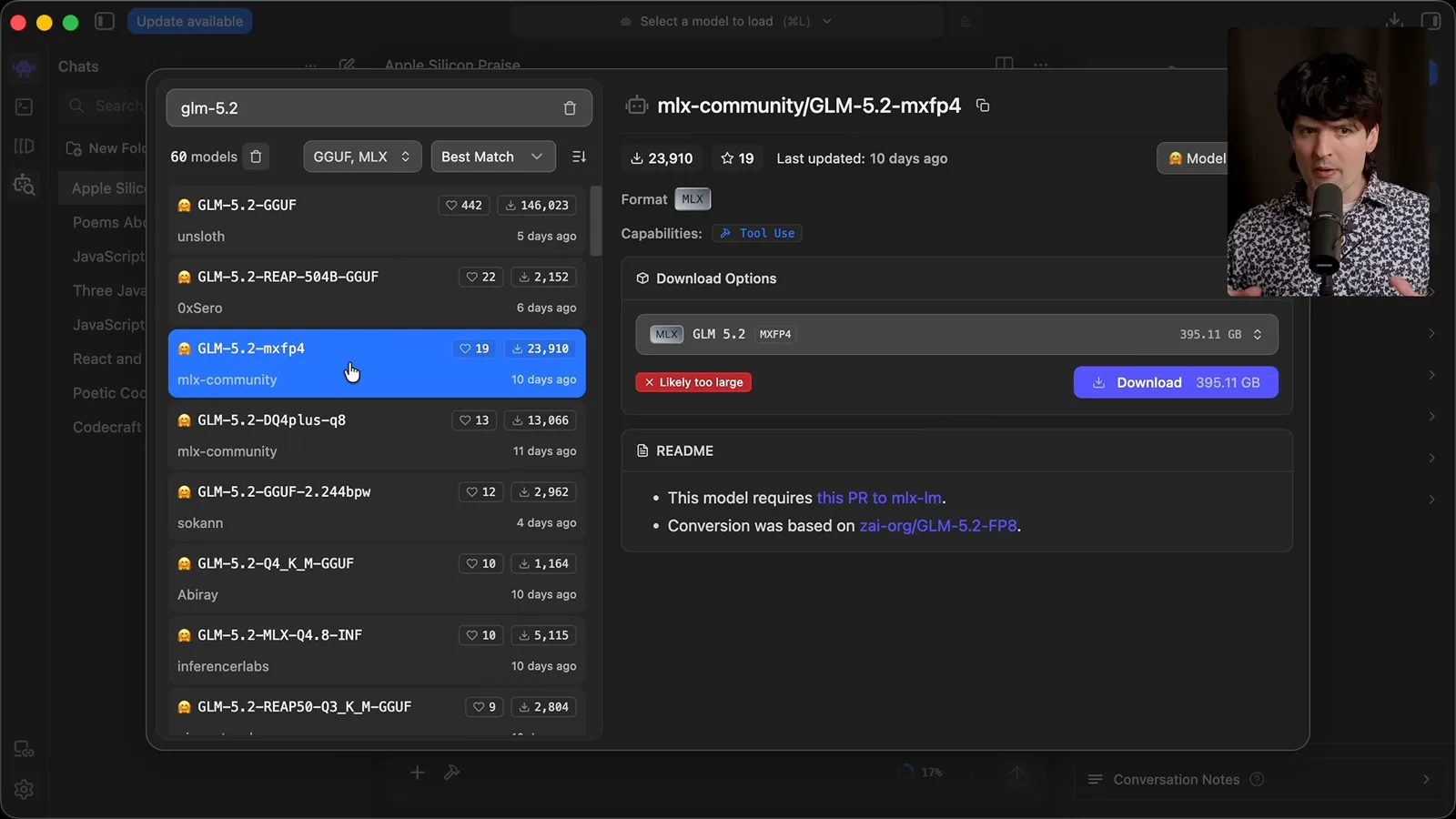The width and height of the screenshot is (1456, 819).
Task: Click the settings gear at bottom left
Action: click(x=25, y=789)
